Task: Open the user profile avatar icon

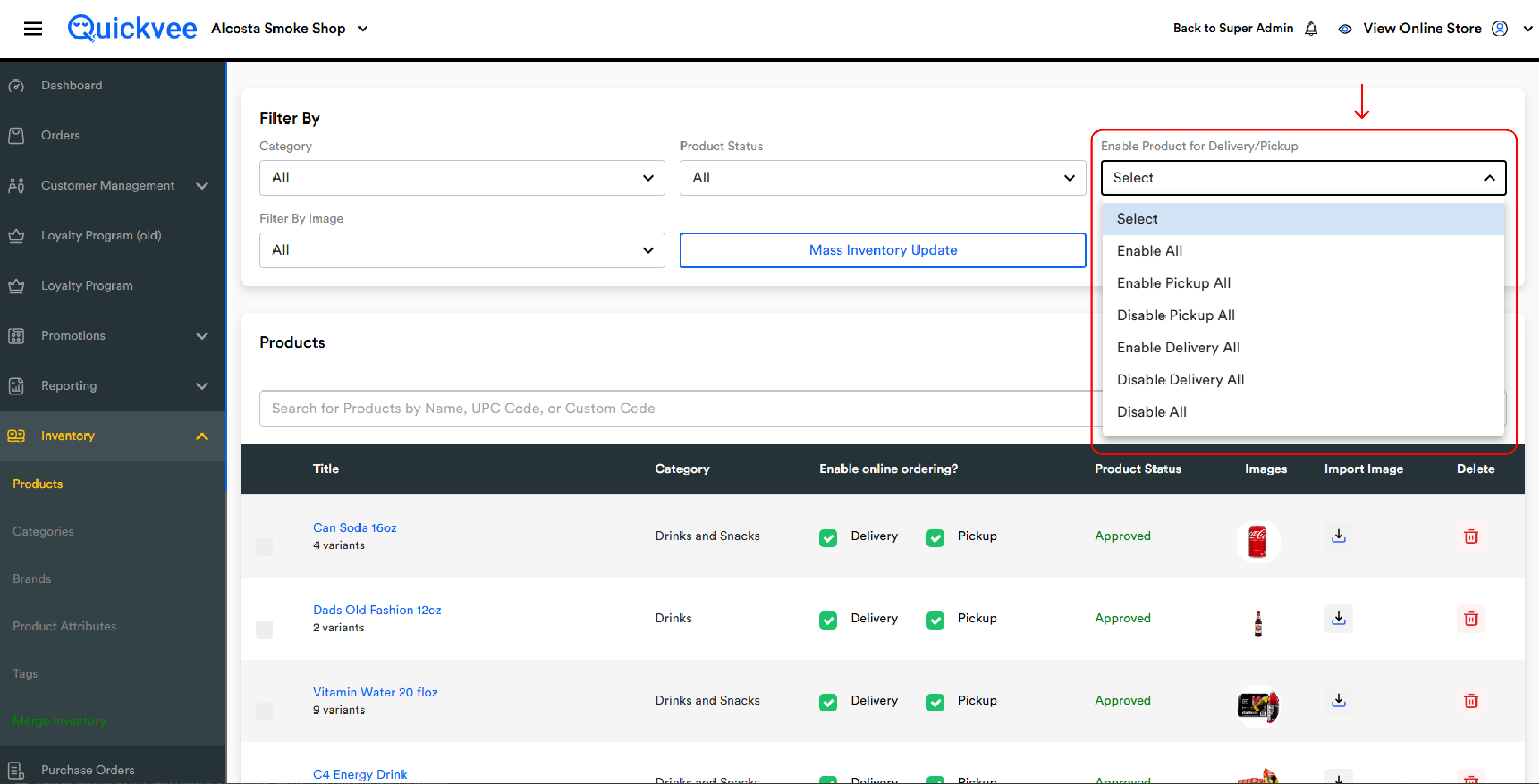Action: (x=1500, y=28)
